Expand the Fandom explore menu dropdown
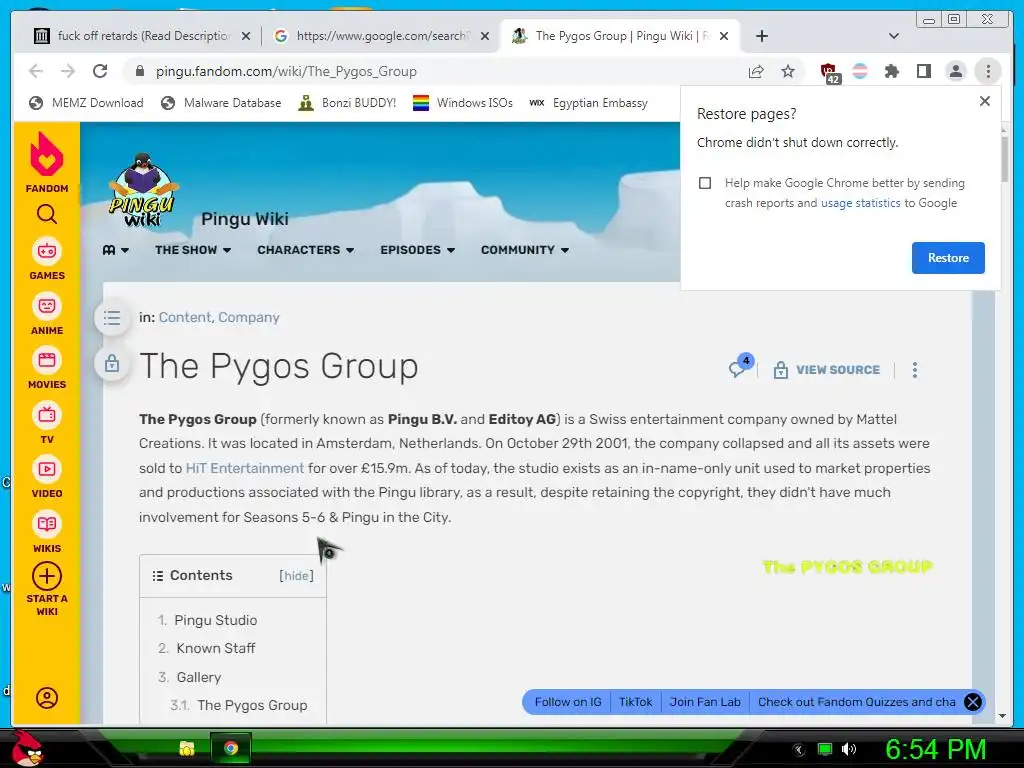1024x768 pixels. click(116, 250)
